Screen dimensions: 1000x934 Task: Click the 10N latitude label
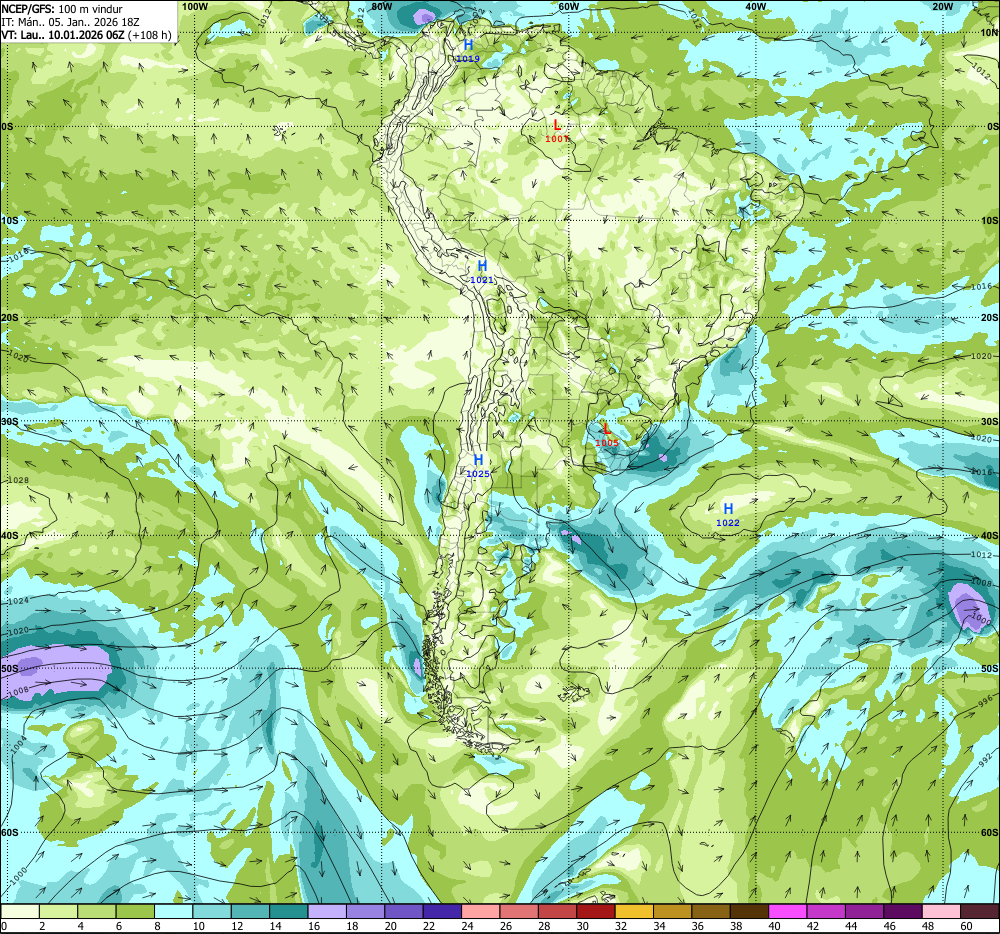pyautogui.click(x=990, y=33)
